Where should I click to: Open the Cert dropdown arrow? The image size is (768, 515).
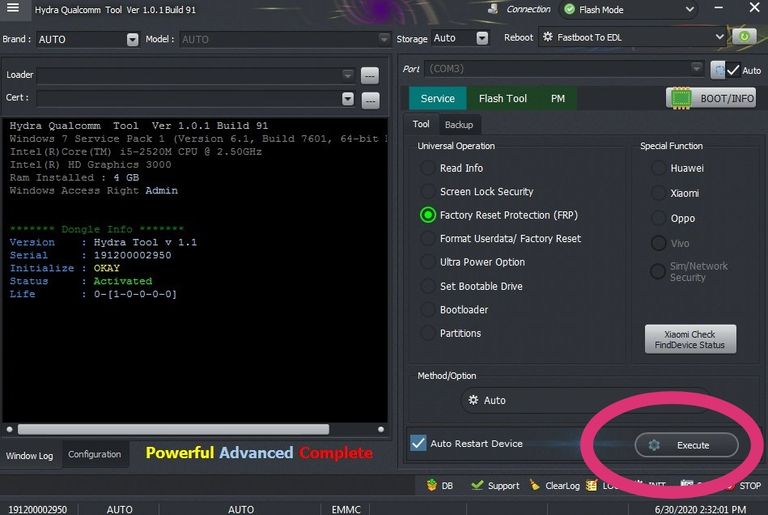click(x=347, y=99)
